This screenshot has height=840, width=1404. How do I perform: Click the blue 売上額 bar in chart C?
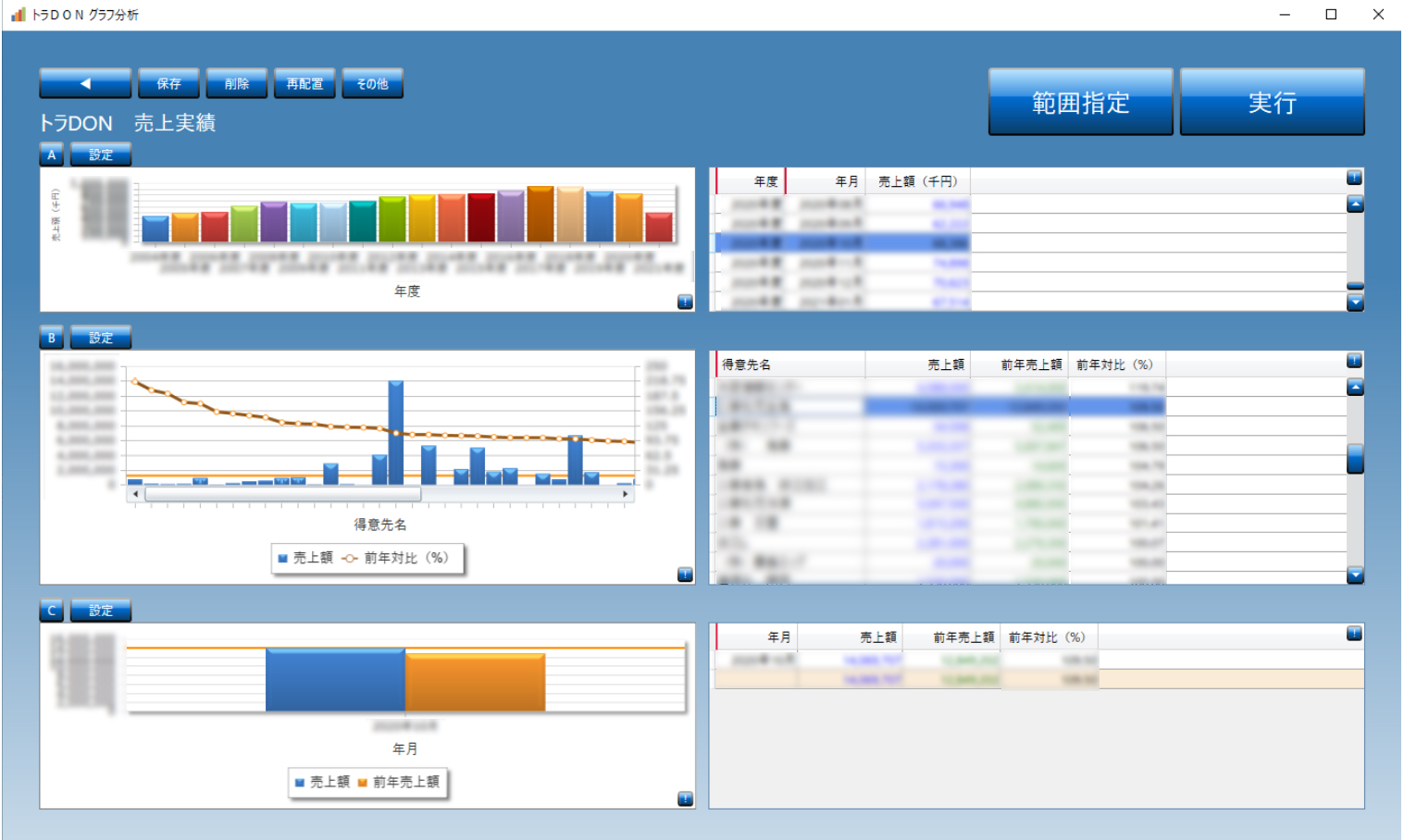click(x=335, y=679)
